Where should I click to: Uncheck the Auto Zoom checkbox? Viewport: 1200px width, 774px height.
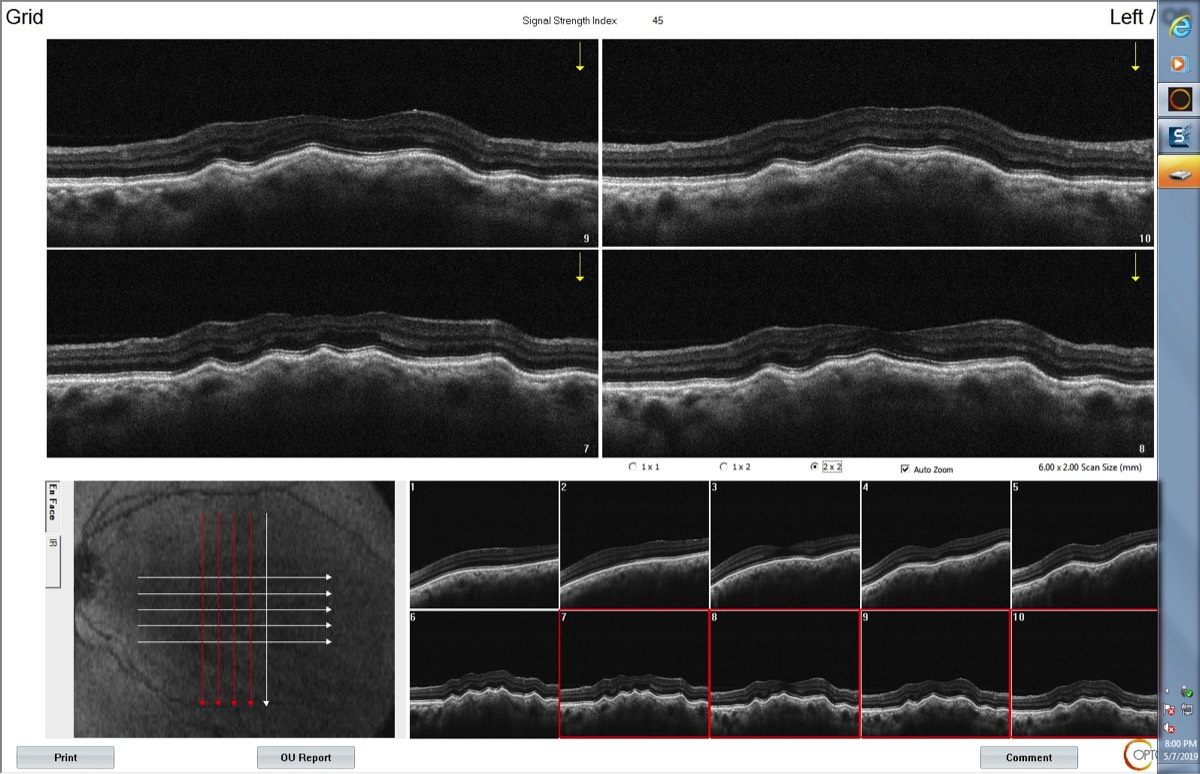pos(905,468)
